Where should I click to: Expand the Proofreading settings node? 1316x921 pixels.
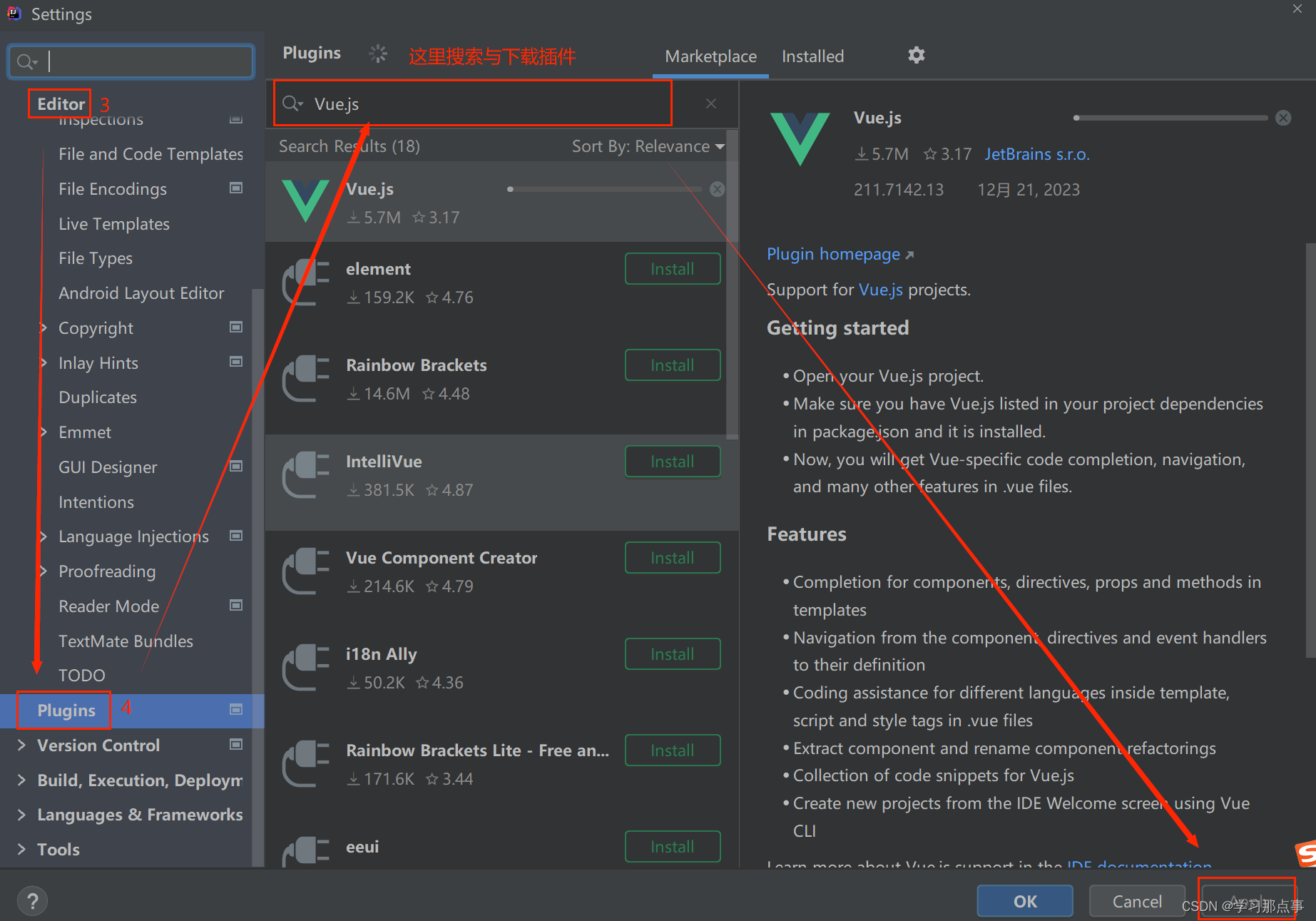[44, 571]
